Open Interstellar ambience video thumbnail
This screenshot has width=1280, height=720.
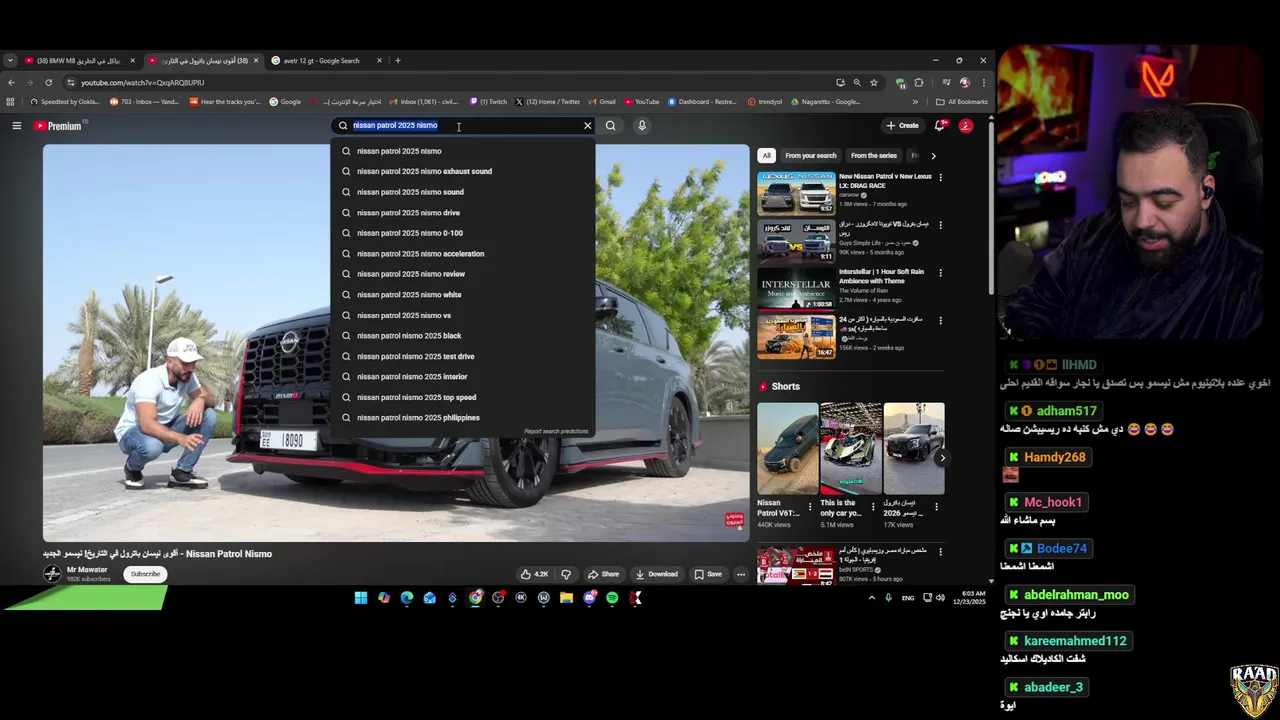point(796,289)
